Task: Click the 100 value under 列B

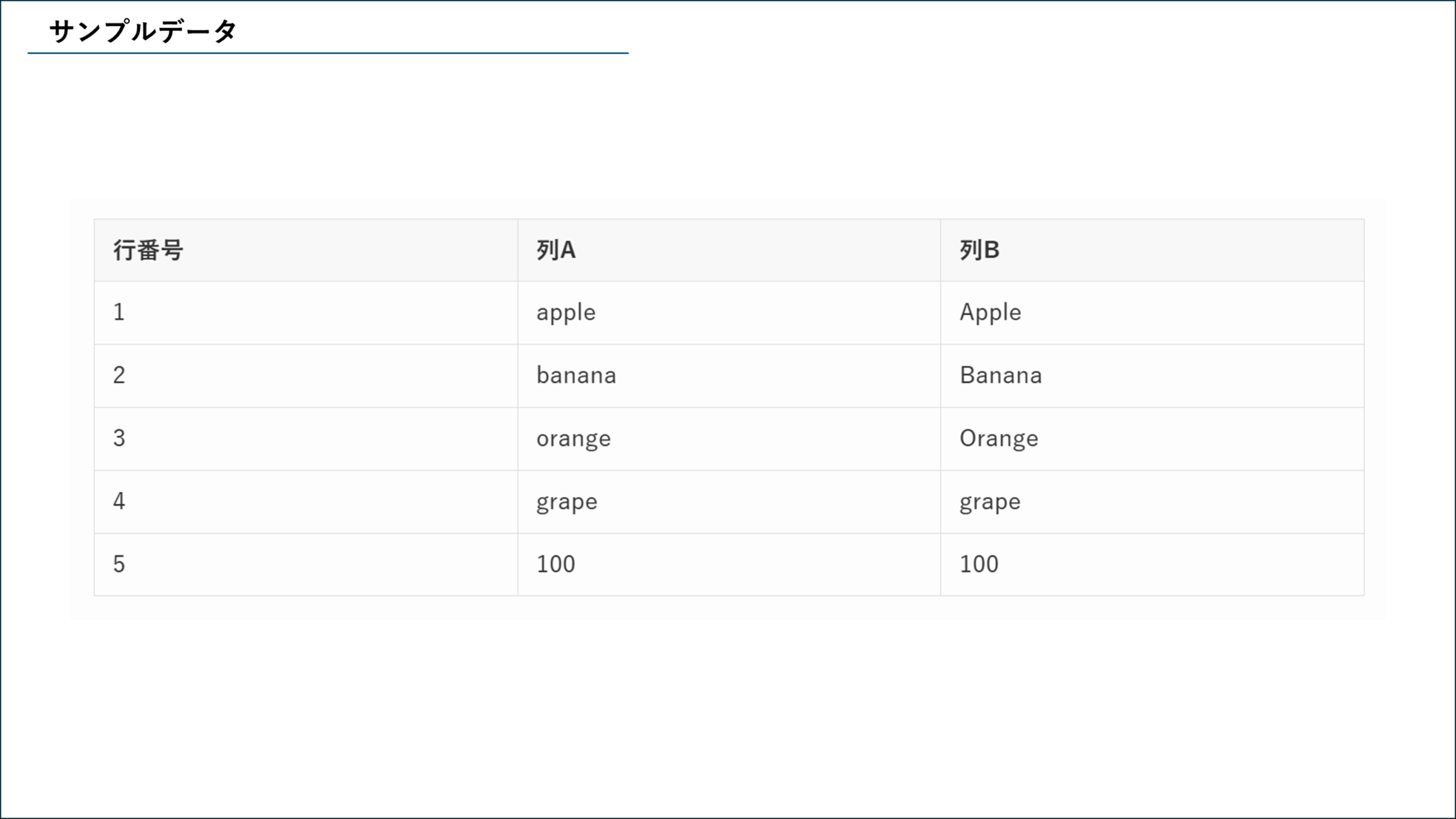Action: (x=979, y=564)
